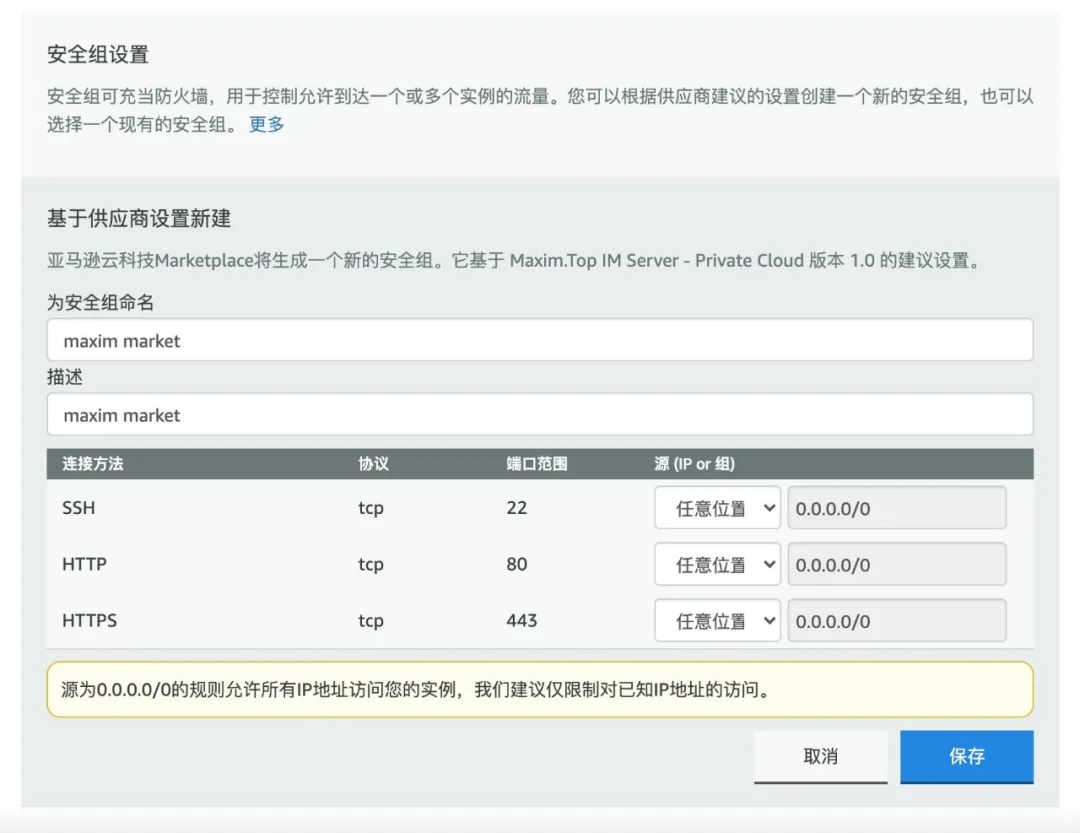Click the security group name input field

[x=540, y=340]
